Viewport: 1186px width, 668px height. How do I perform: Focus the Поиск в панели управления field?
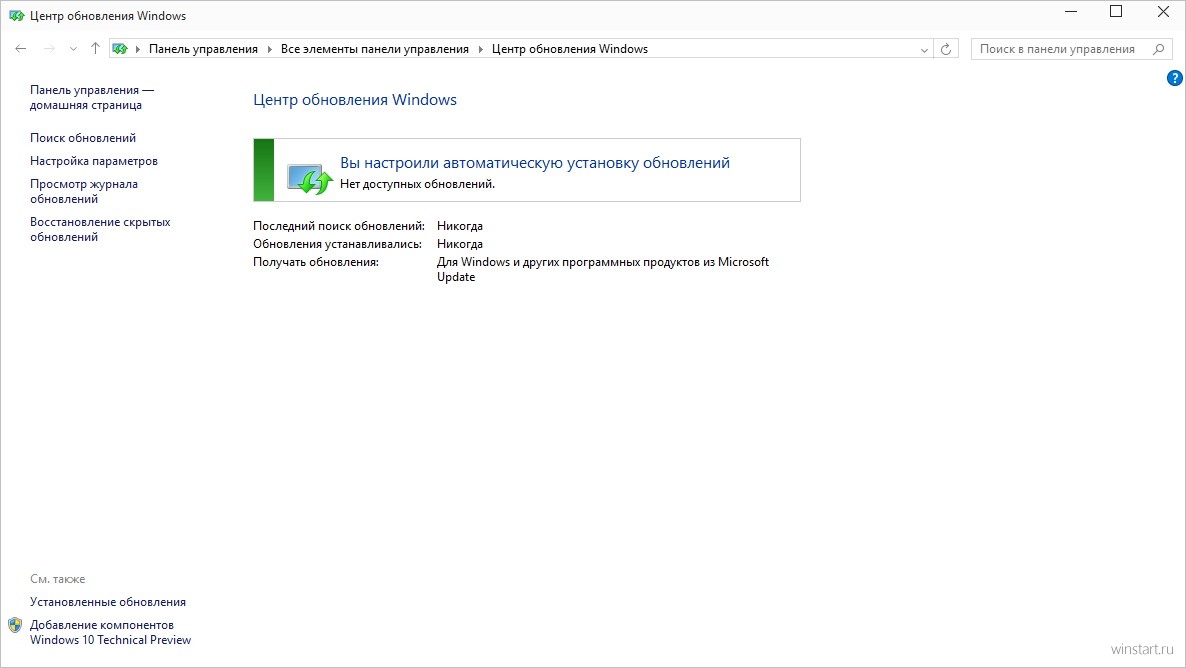(x=1071, y=49)
